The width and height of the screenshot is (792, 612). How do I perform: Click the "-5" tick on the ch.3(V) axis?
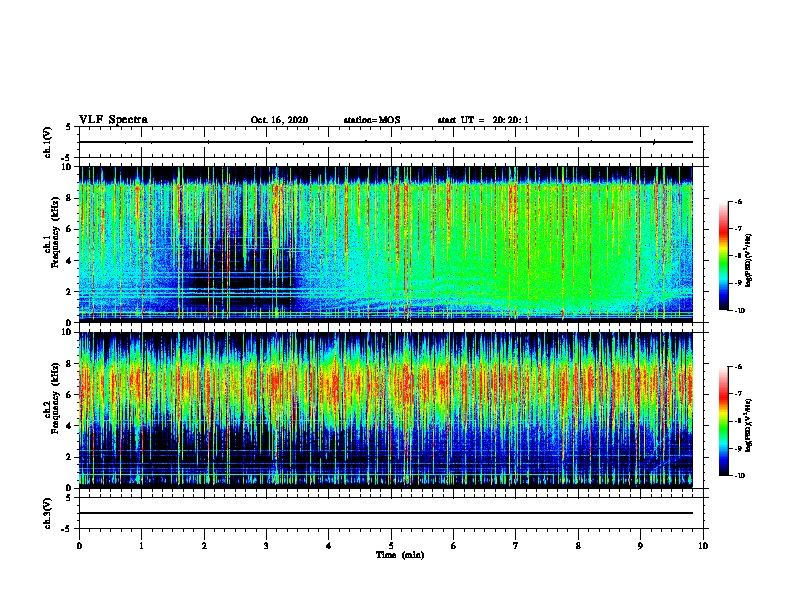pos(66,529)
